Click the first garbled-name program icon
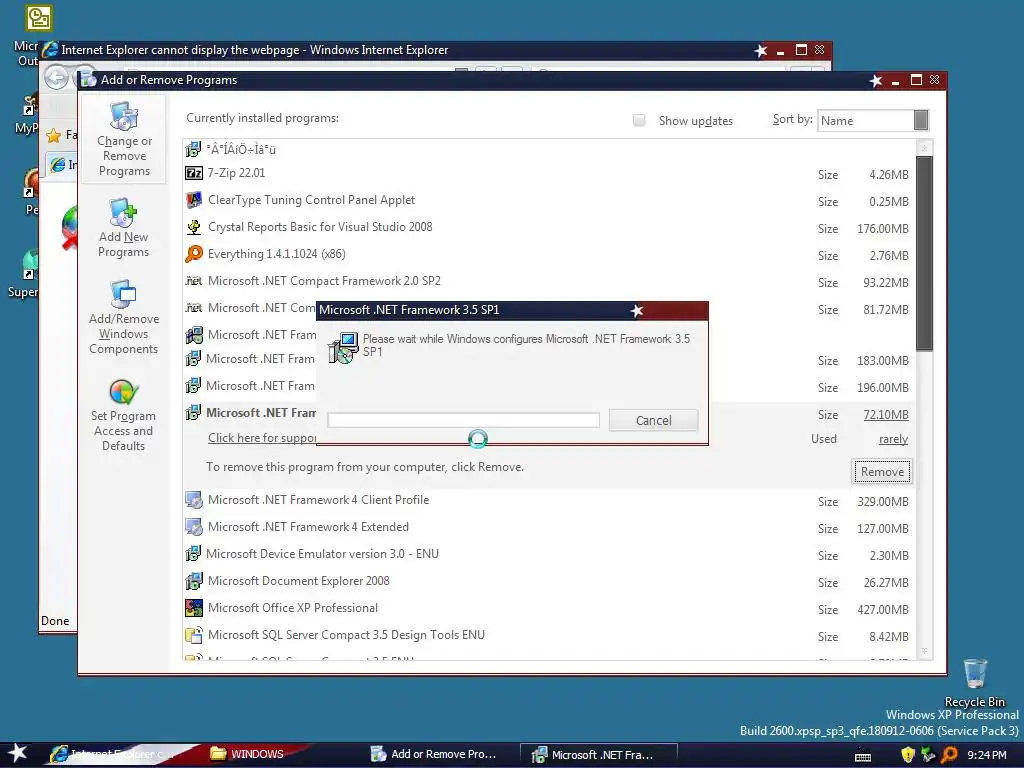1024x768 pixels. pos(193,150)
